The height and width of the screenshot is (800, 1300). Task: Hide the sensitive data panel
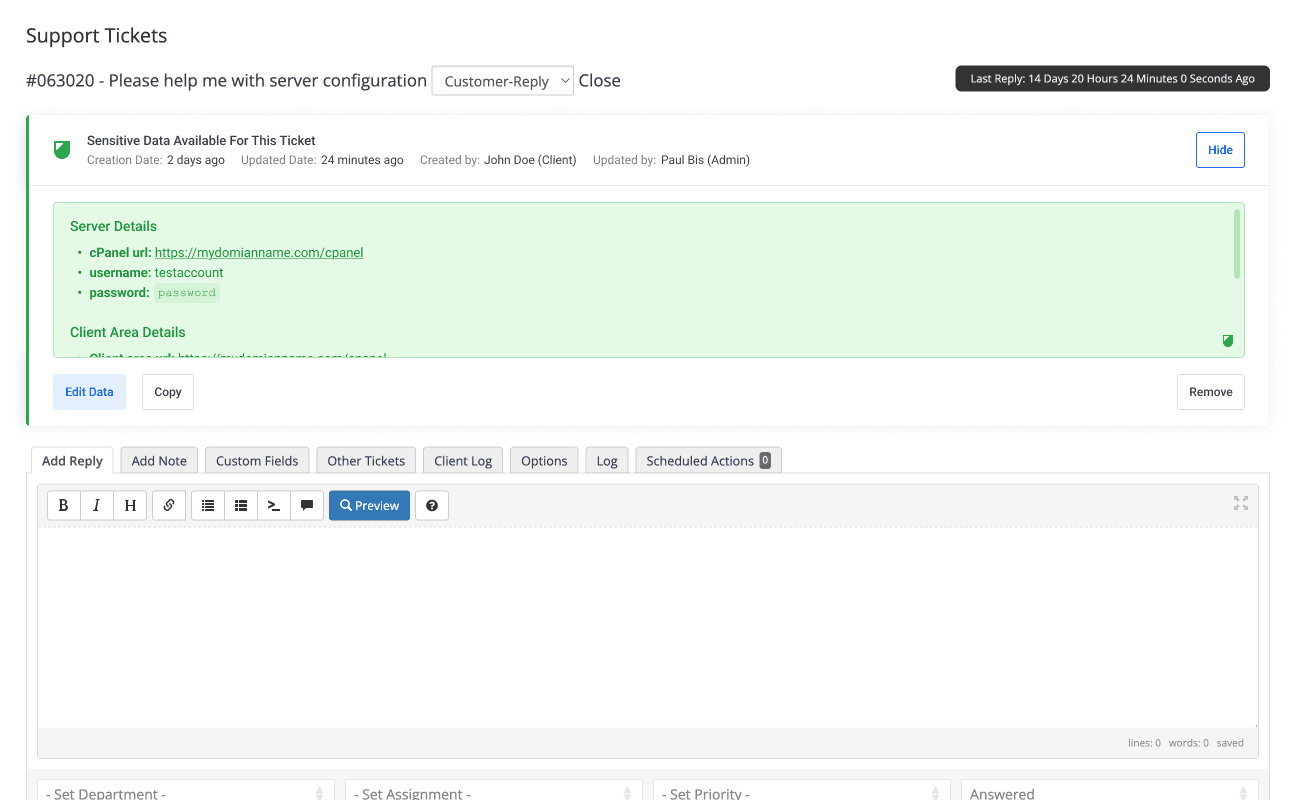click(1220, 150)
